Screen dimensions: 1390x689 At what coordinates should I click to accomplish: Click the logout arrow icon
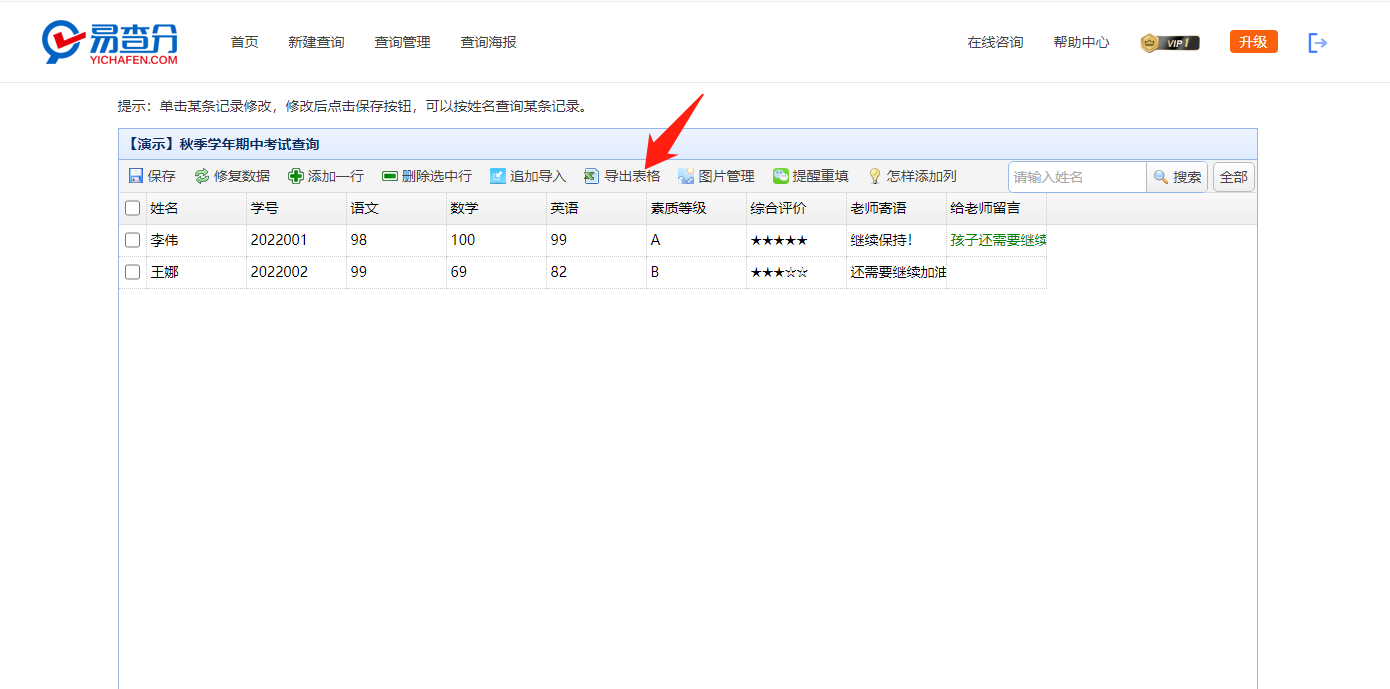point(1318,42)
